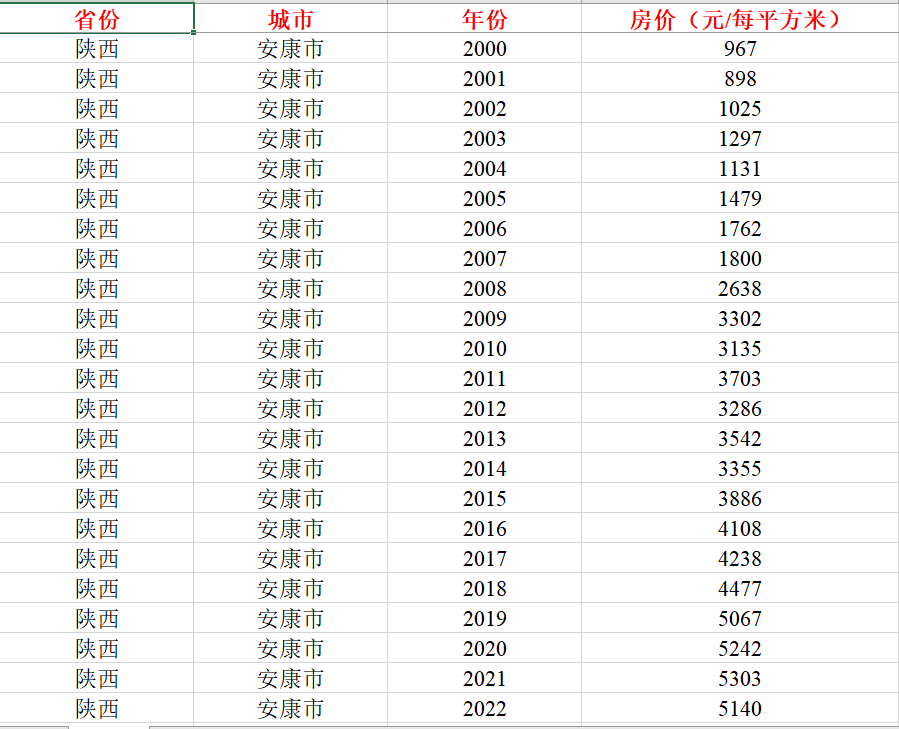This screenshot has width=899, height=729.
Task: Select the price cell 4477
Action: coord(740,588)
